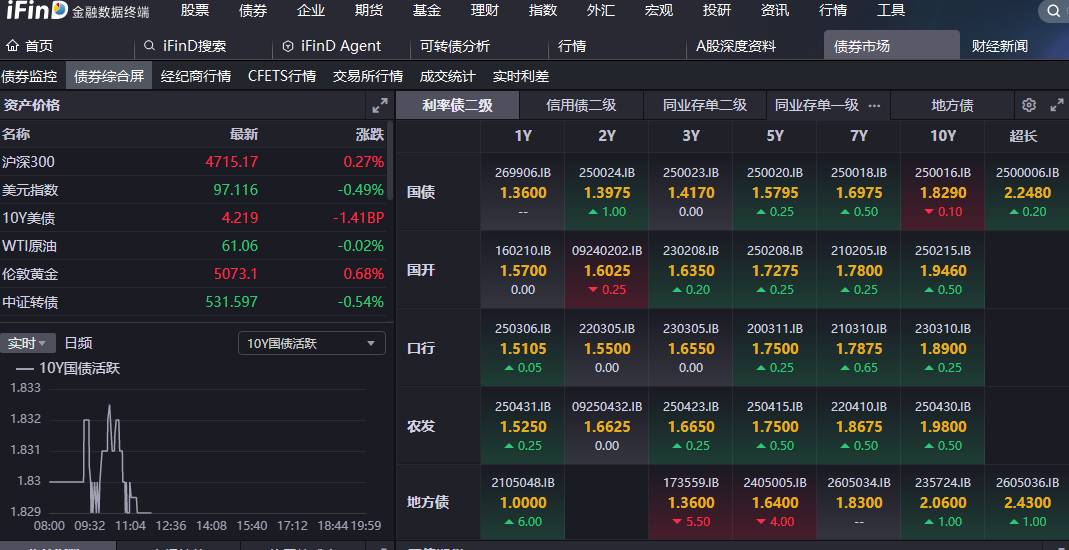Open the 财经新闻 tab
Image resolution: width=1069 pixels, height=550 pixels.
(999, 46)
